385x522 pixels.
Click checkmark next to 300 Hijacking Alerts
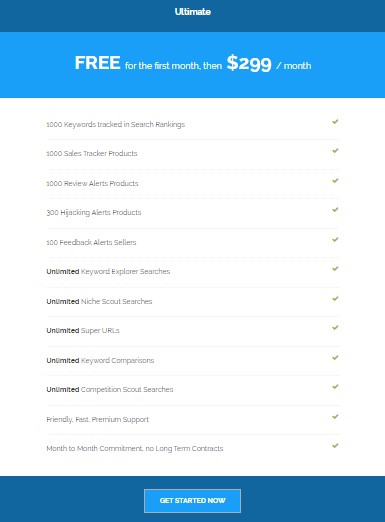tap(335, 210)
